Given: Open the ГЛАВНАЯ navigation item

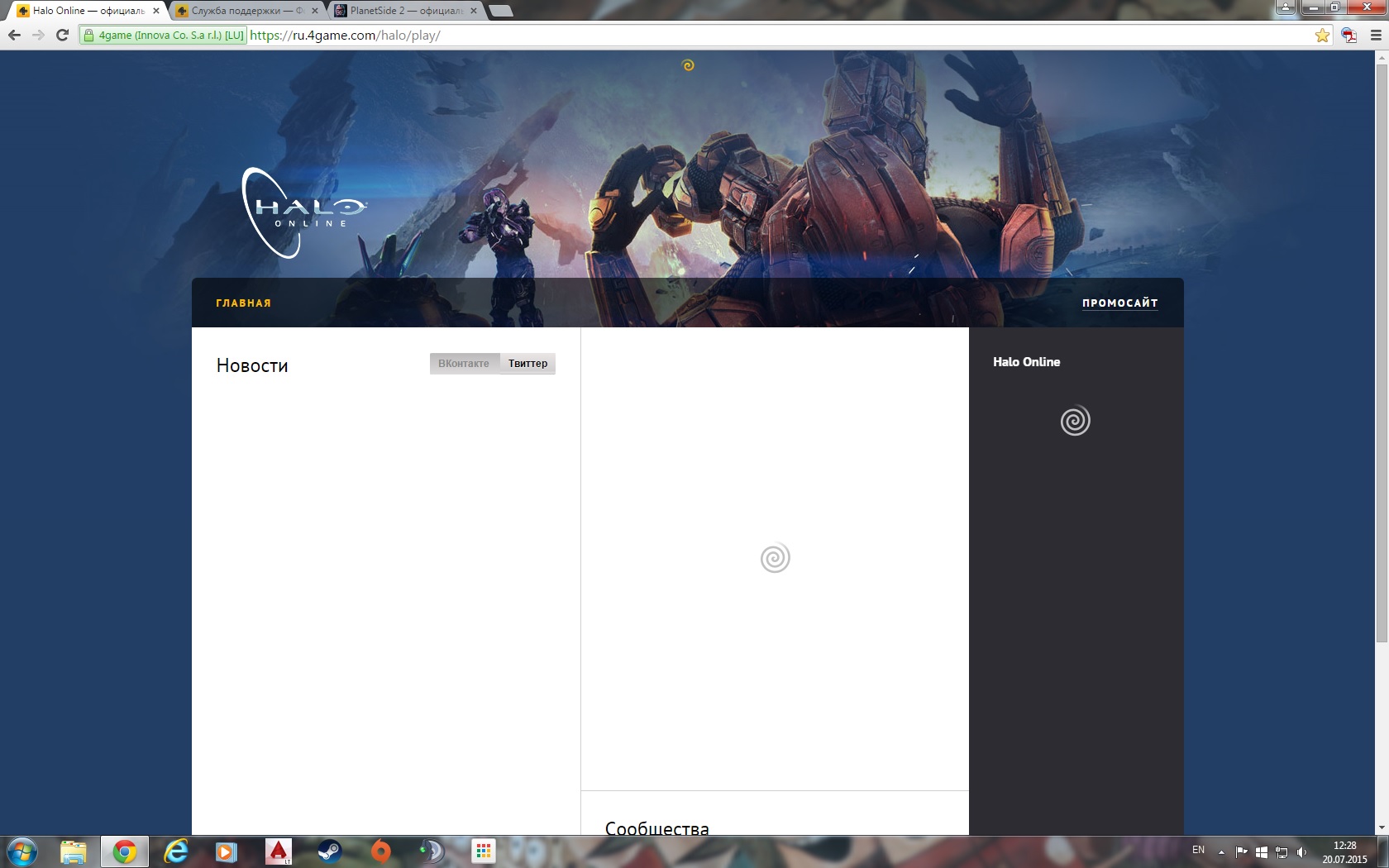Looking at the screenshot, I should 244,303.
